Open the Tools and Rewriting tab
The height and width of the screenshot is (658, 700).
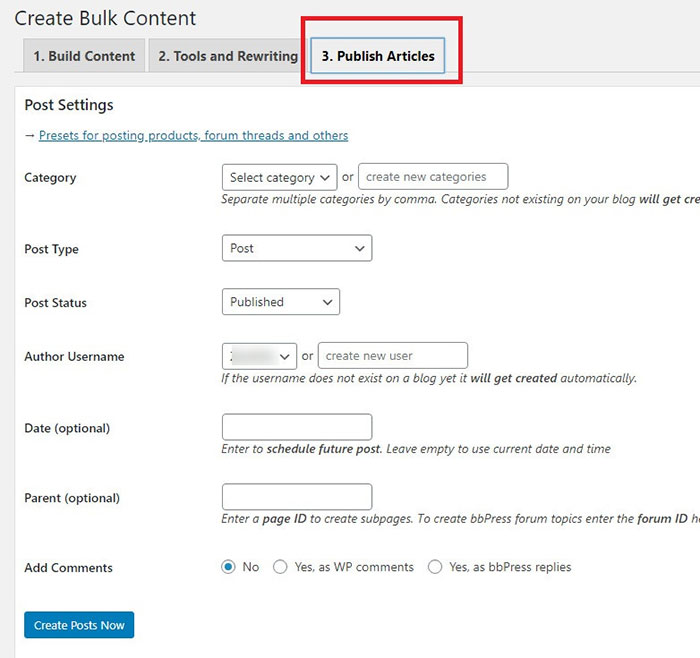click(x=227, y=56)
